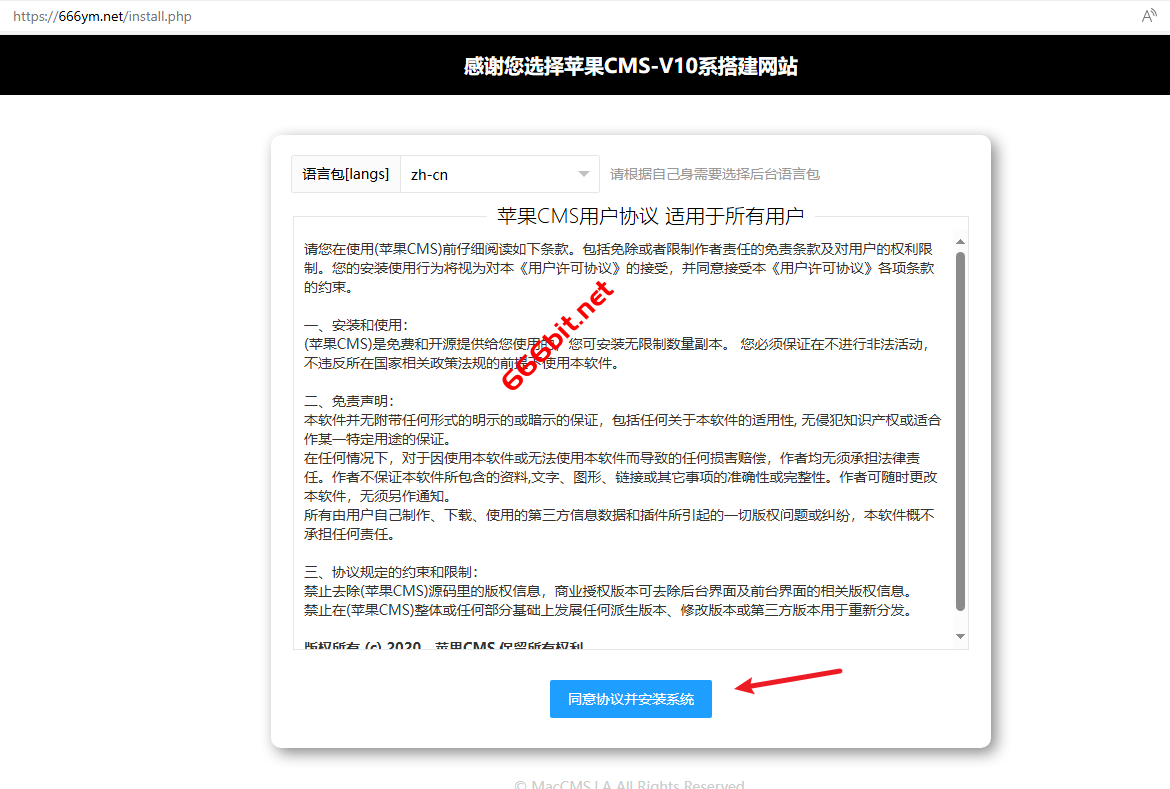Screen dimensions: 1170x789
Task: Click the agreement scrollbar down arrow
Action: [x=960, y=636]
